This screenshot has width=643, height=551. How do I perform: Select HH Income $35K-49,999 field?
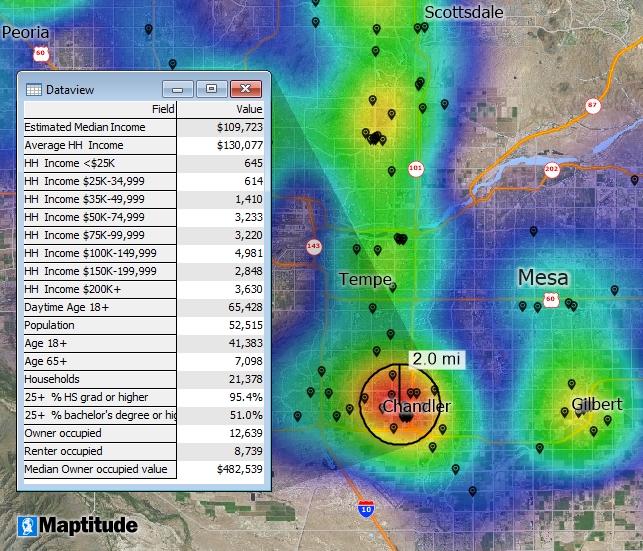pyautogui.click(x=100, y=199)
